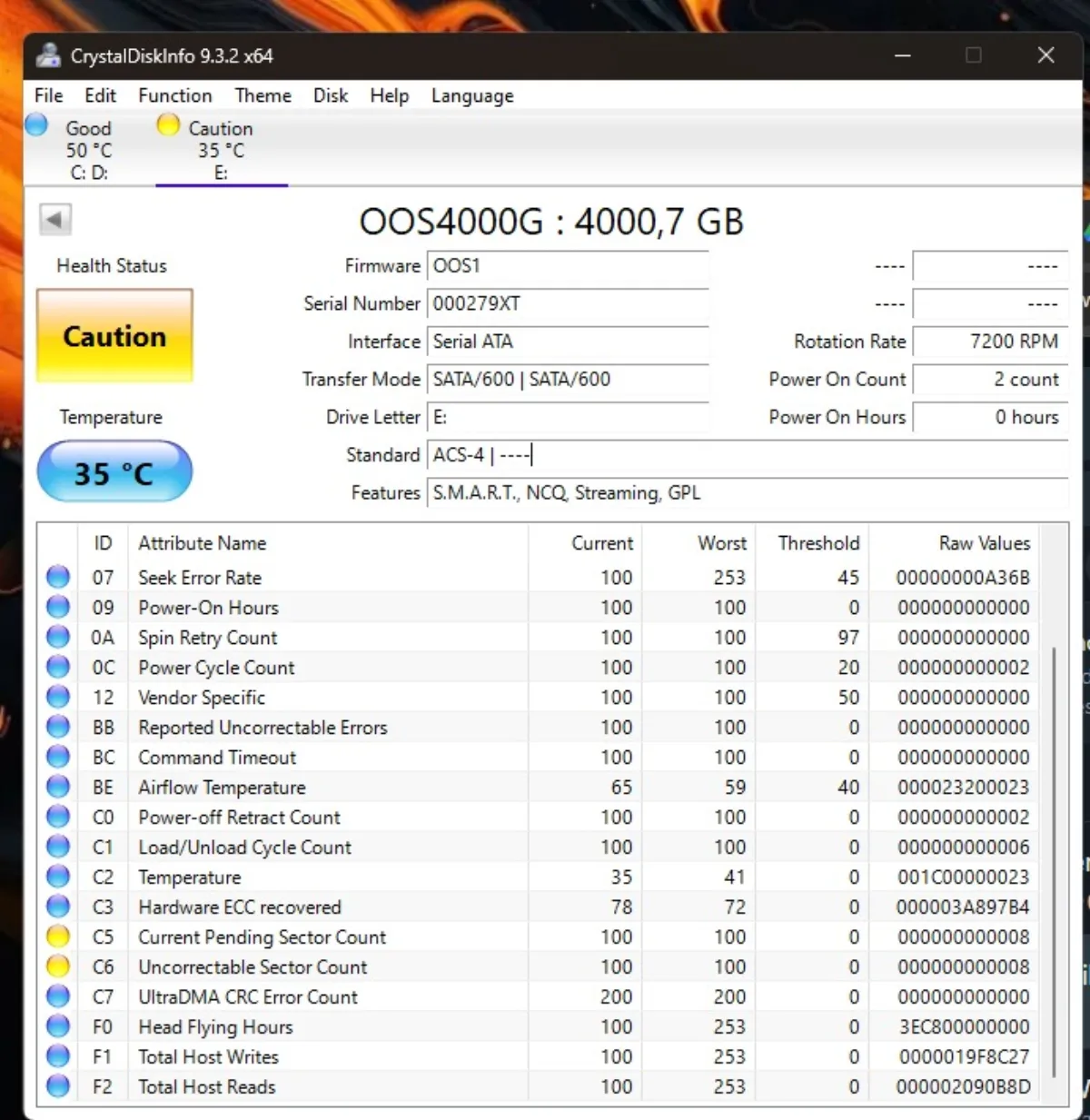
Task: Click the Current column header
Action: point(585,542)
